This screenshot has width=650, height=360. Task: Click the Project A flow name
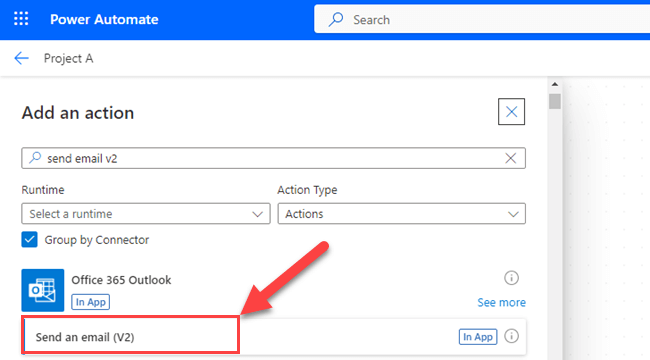68,58
